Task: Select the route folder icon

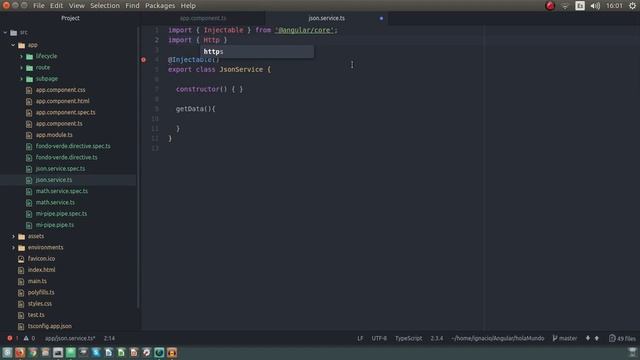Action: pos(29,68)
